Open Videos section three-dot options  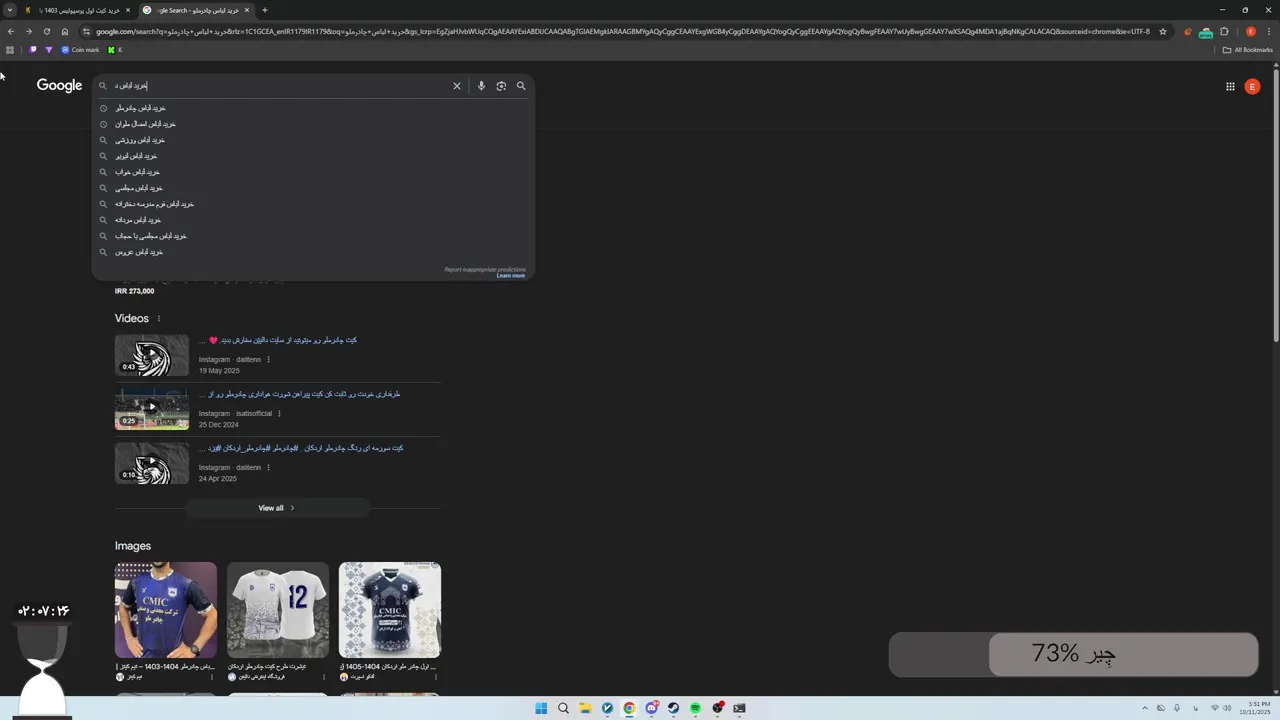click(158, 319)
